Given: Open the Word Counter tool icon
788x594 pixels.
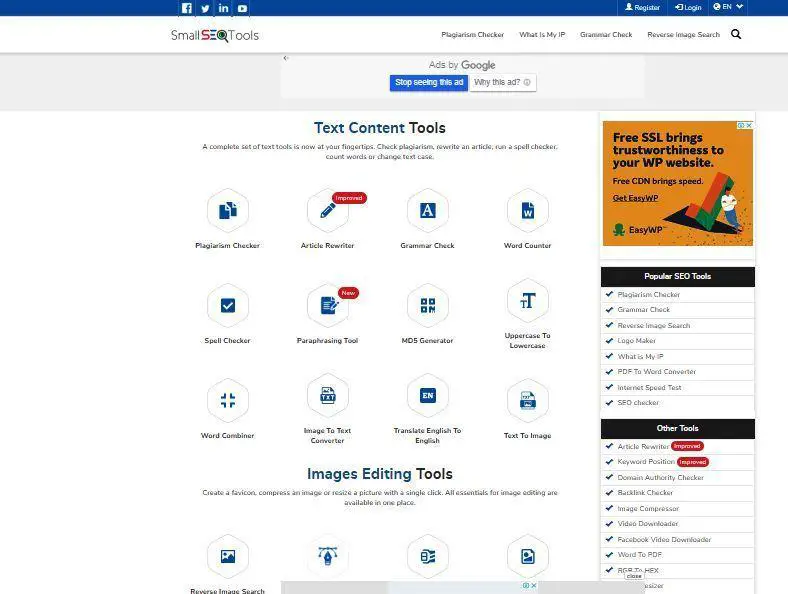Looking at the screenshot, I should [x=528, y=210].
